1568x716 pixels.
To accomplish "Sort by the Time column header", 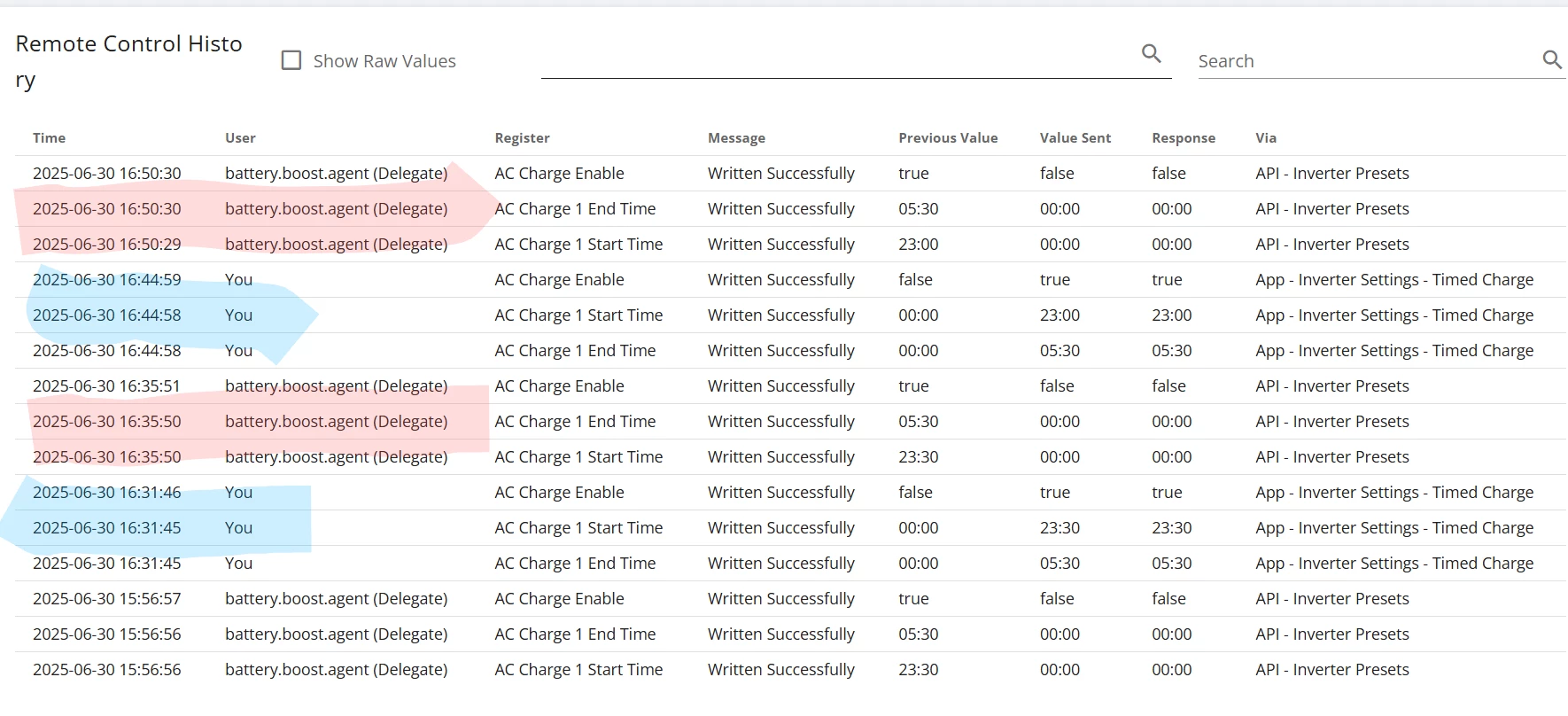I will click(50, 138).
